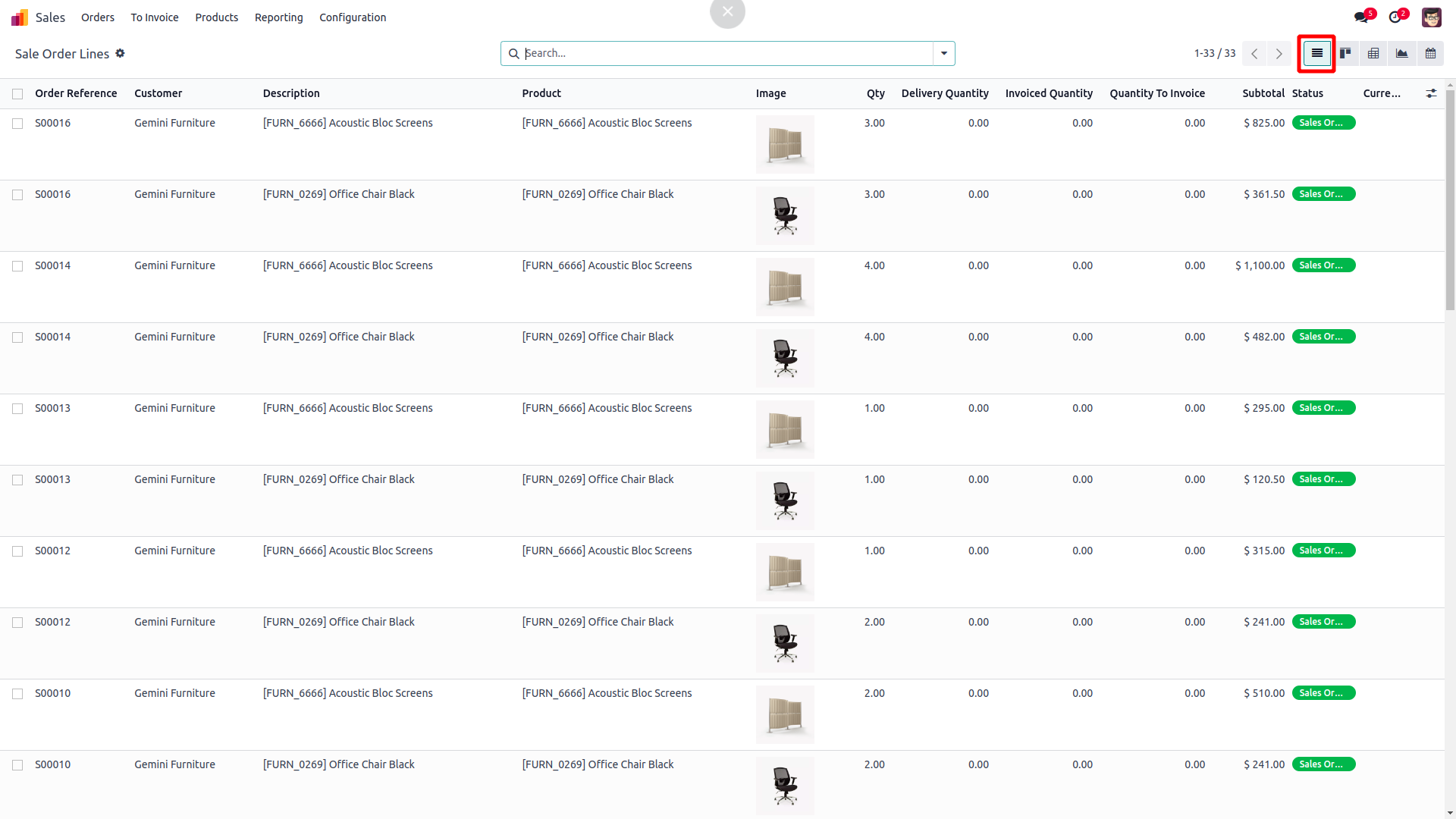The height and width of the screenshot is (819, 1456).
Task: Open the Reporting menu
Action: click(x=278, y=17)
